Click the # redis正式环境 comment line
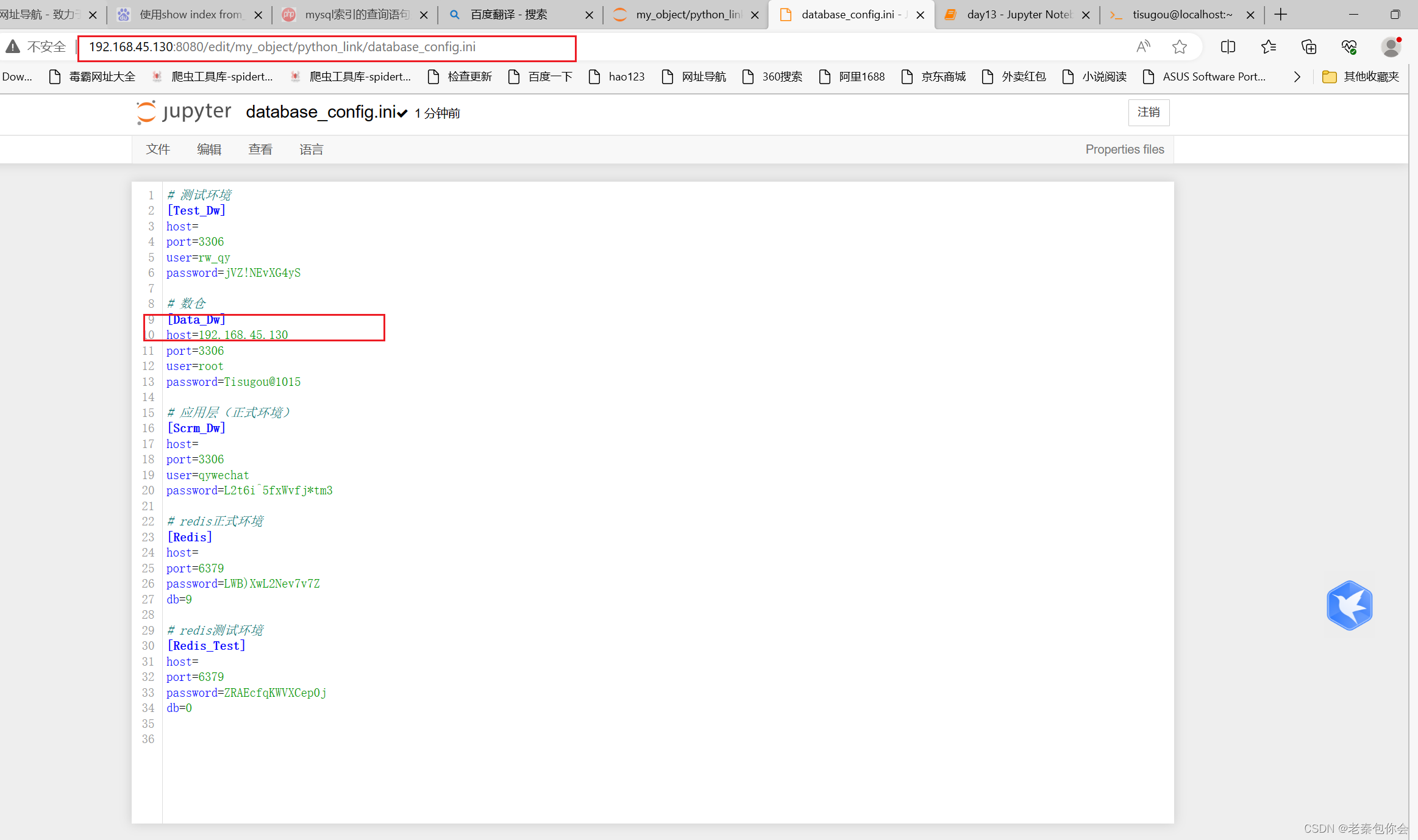1418x840 pixels. [215, 522]
